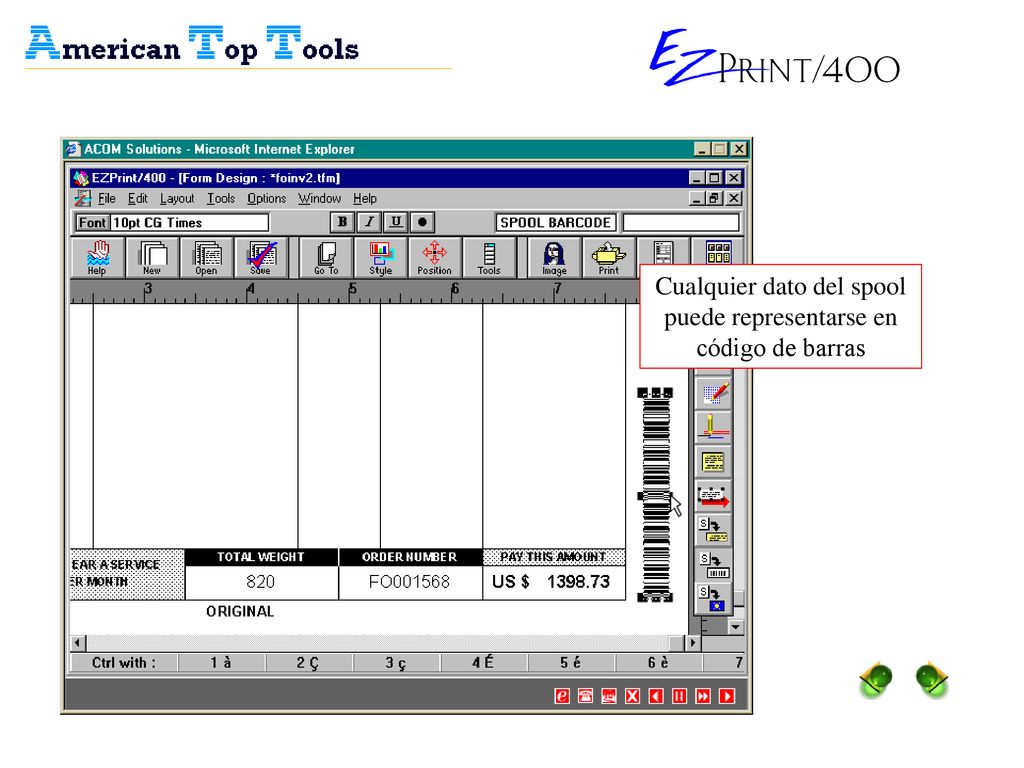
Task: Pick the yellow text note tool
Action: [x=713, y=462]
